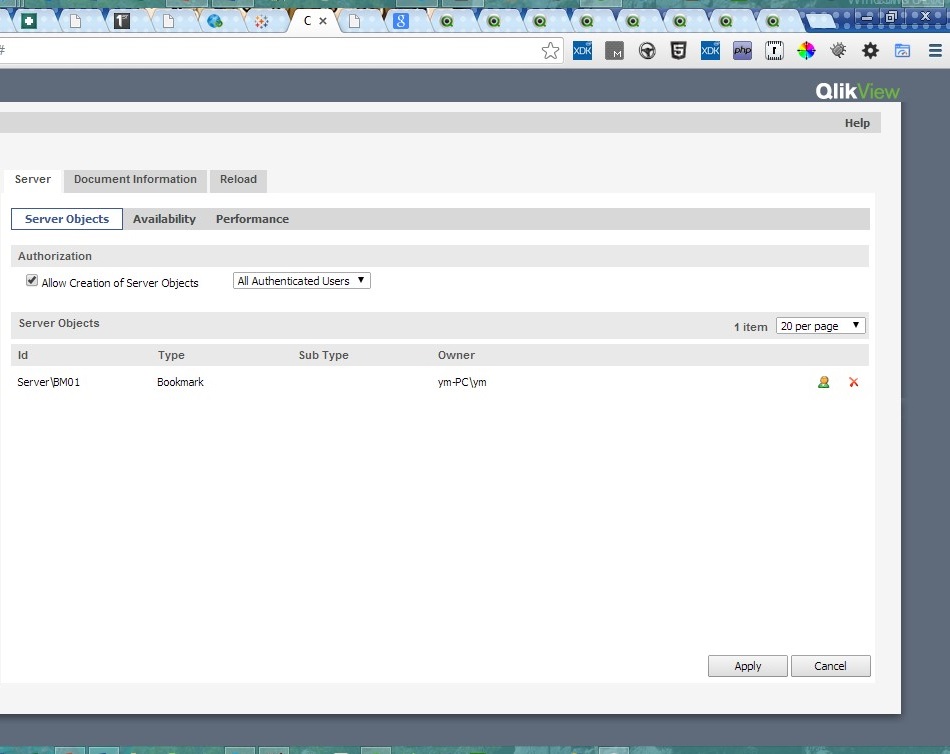950x754 pixels.
Task: Select the Server Objects sub-tab
Action: 67,219
